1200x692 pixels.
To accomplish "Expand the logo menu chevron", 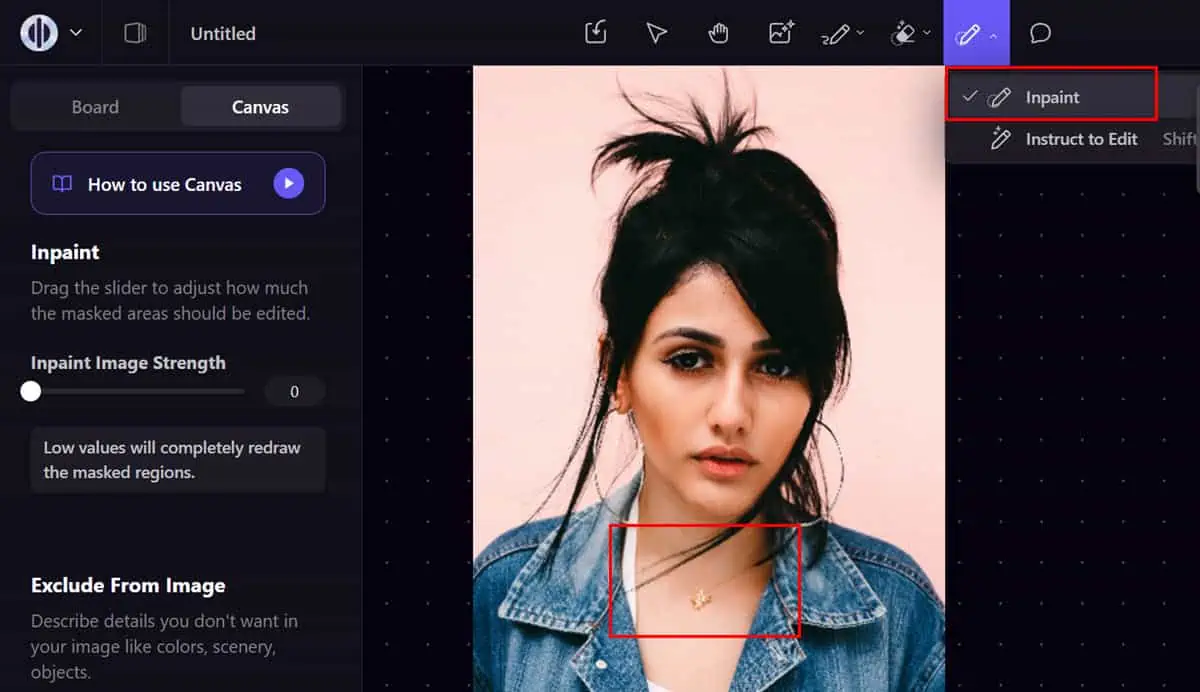I will point(76,33).
